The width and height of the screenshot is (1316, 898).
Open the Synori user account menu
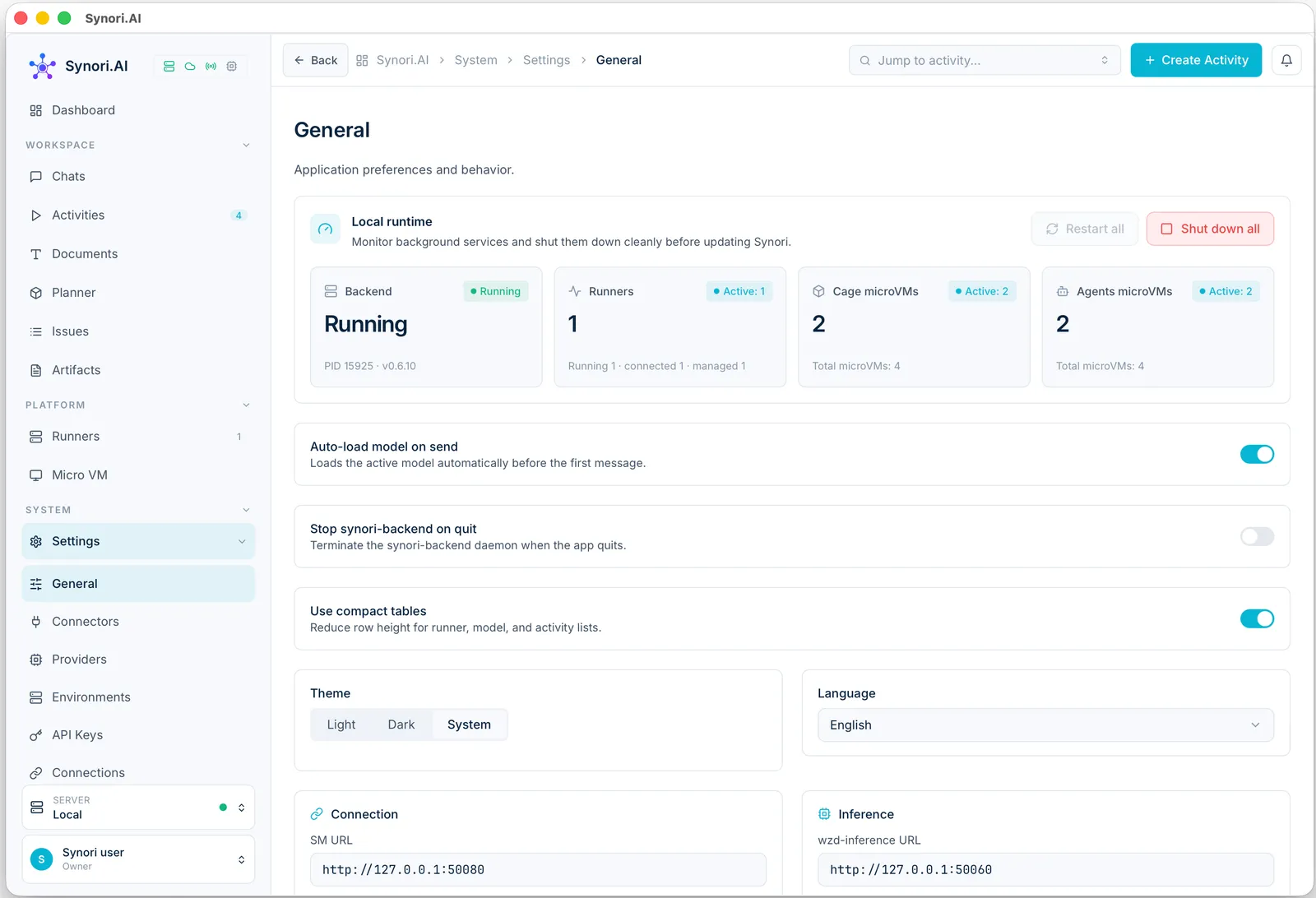pyautogui.click(x=138, y=859)
